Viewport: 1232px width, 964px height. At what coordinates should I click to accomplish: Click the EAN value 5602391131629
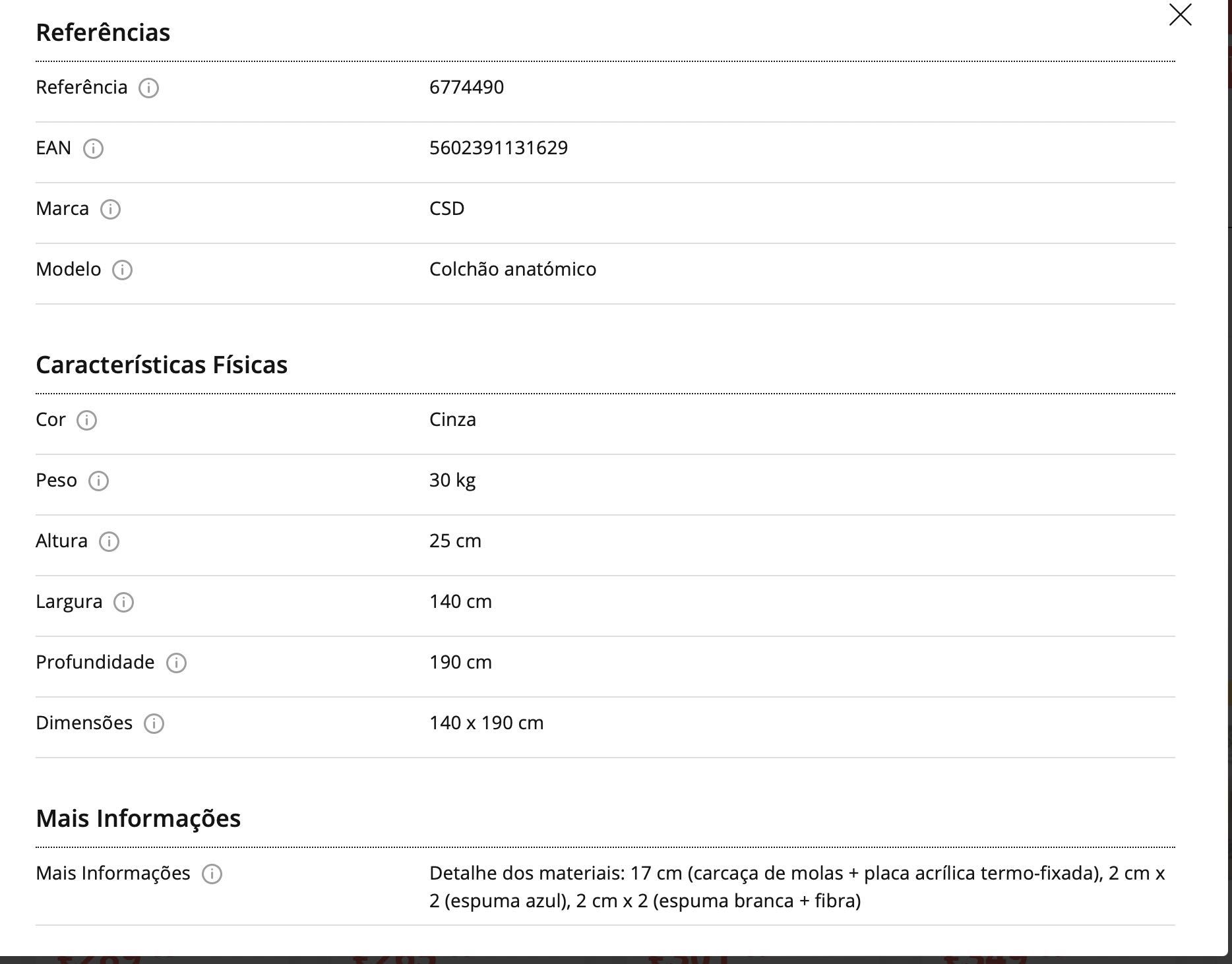(x=499, y=148)
